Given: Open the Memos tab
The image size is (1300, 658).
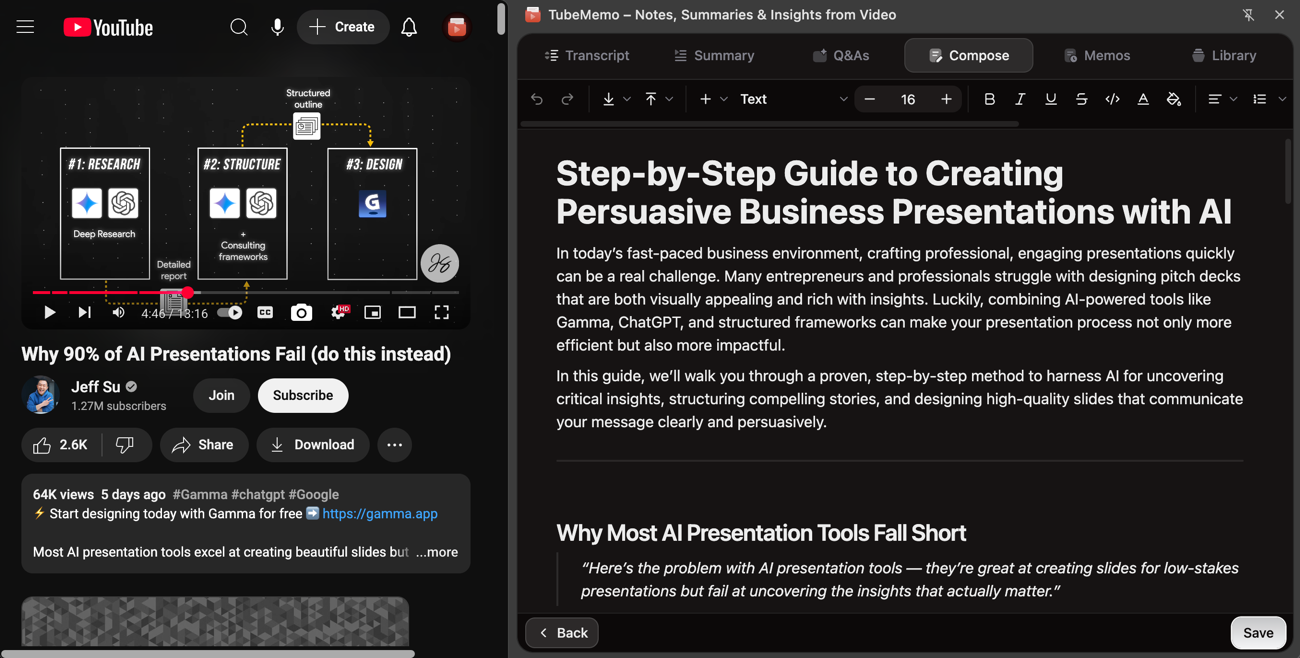Looking at the screenshot, I should click(x=1097, y=56).
